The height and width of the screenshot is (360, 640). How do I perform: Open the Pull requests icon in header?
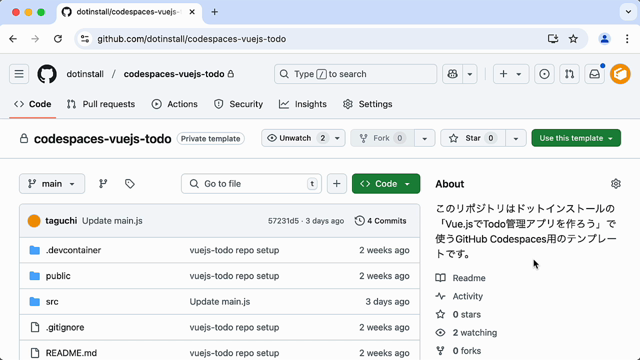(x=569, y=74)
